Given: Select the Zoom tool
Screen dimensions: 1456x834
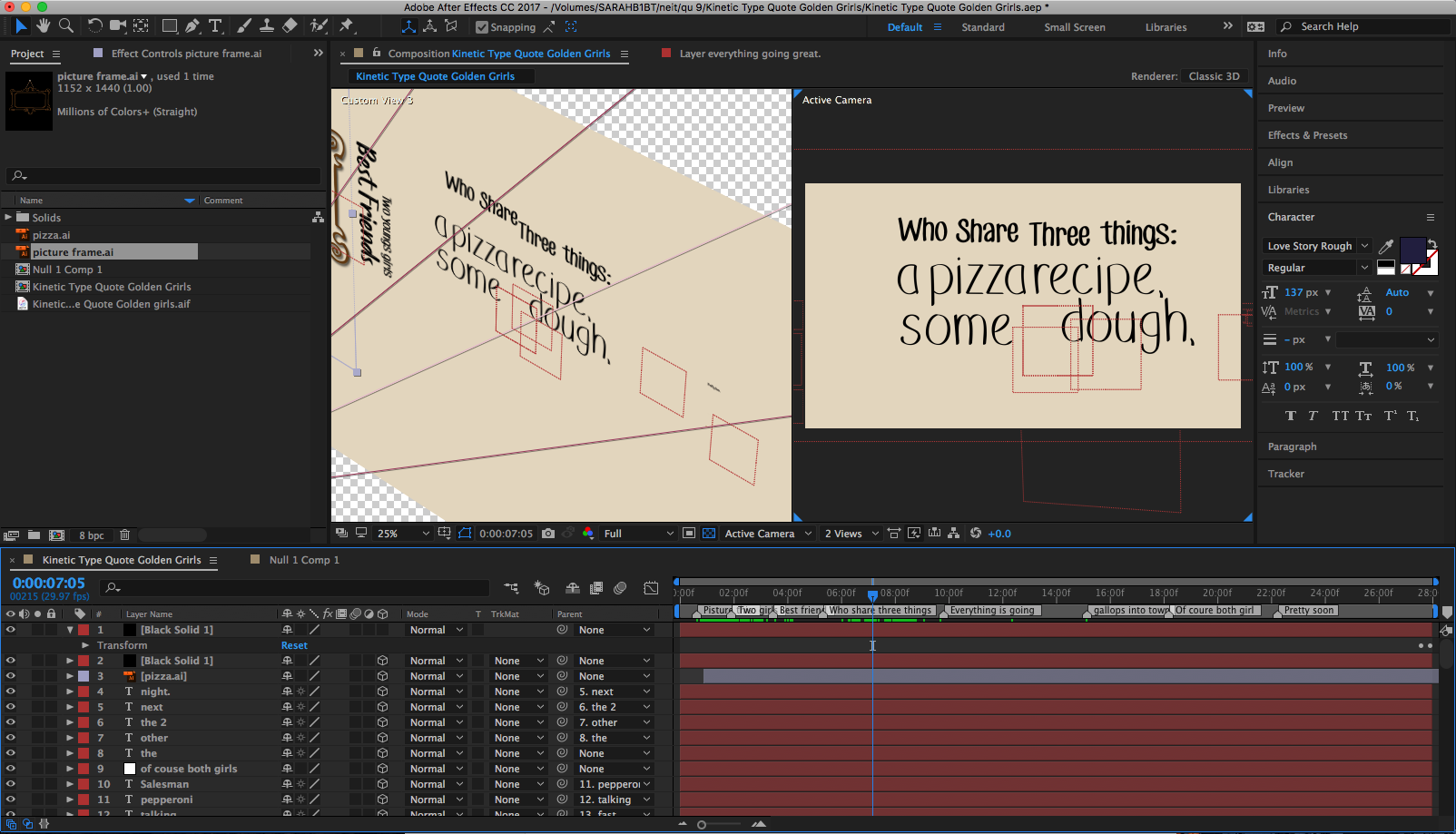Looking at the screenshot, I should [66, 26].
